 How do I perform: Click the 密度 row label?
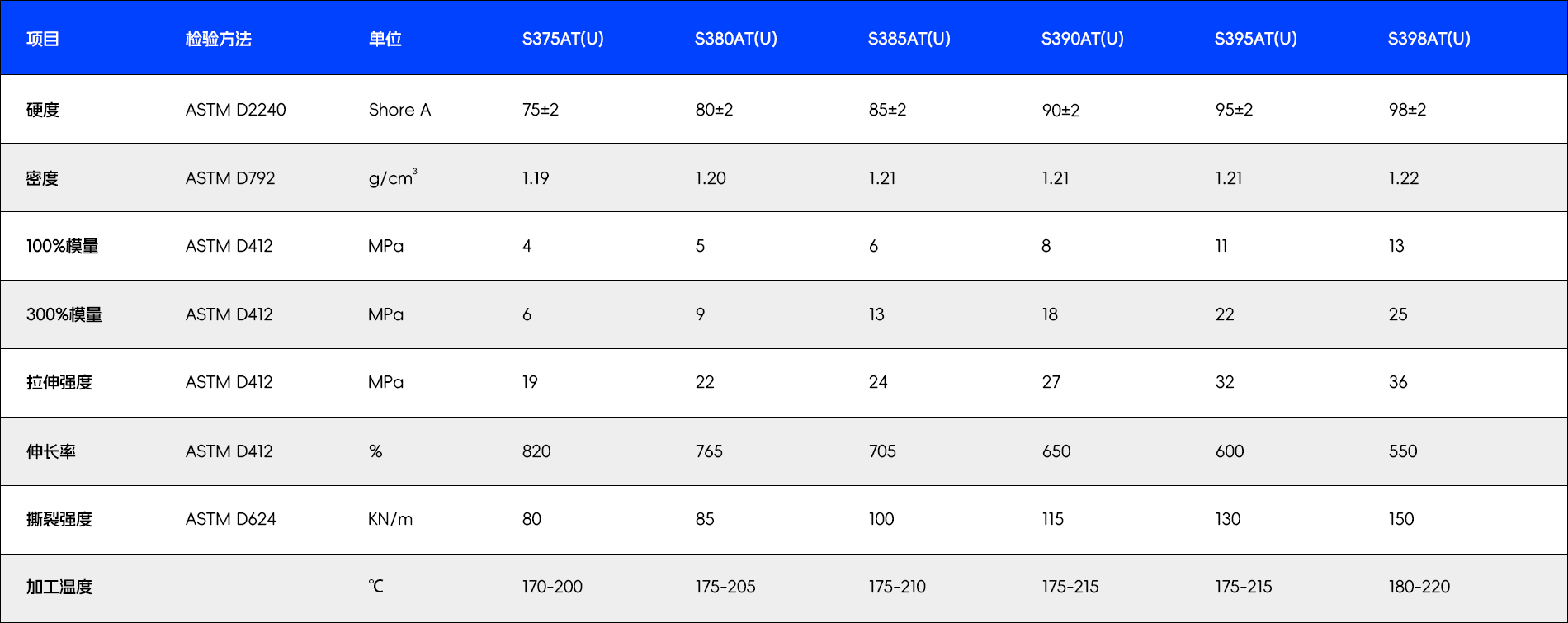pyautogui.click(x=43, y=178)
